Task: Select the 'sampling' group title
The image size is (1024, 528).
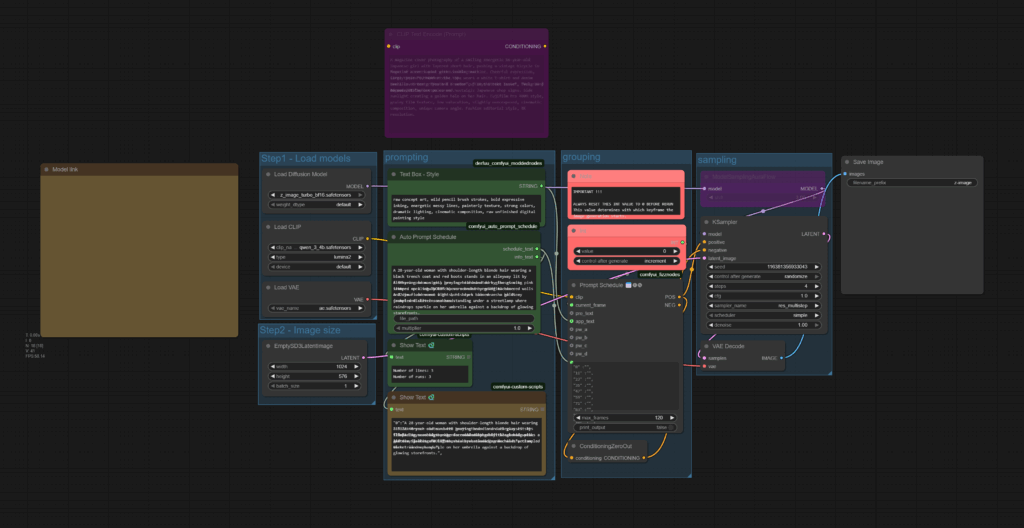Action: point(717,158)
